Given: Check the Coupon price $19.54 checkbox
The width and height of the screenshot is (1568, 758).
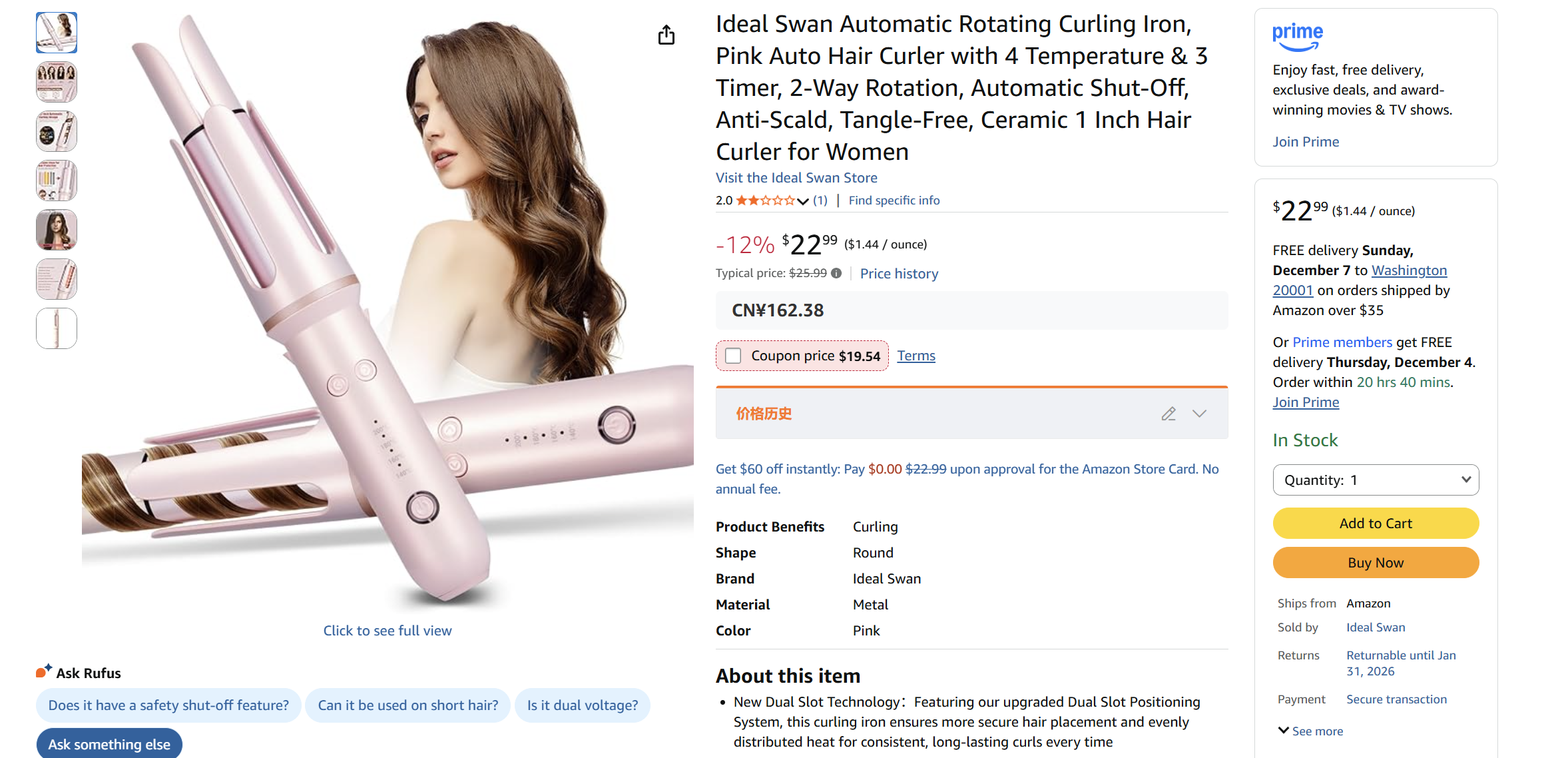Looking at the screenshot, I should 734,356.
